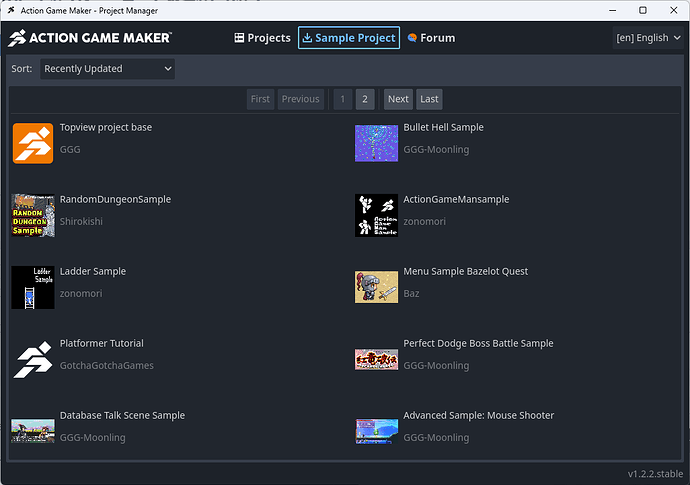Maximize the Project Manager window

(643, 10)
